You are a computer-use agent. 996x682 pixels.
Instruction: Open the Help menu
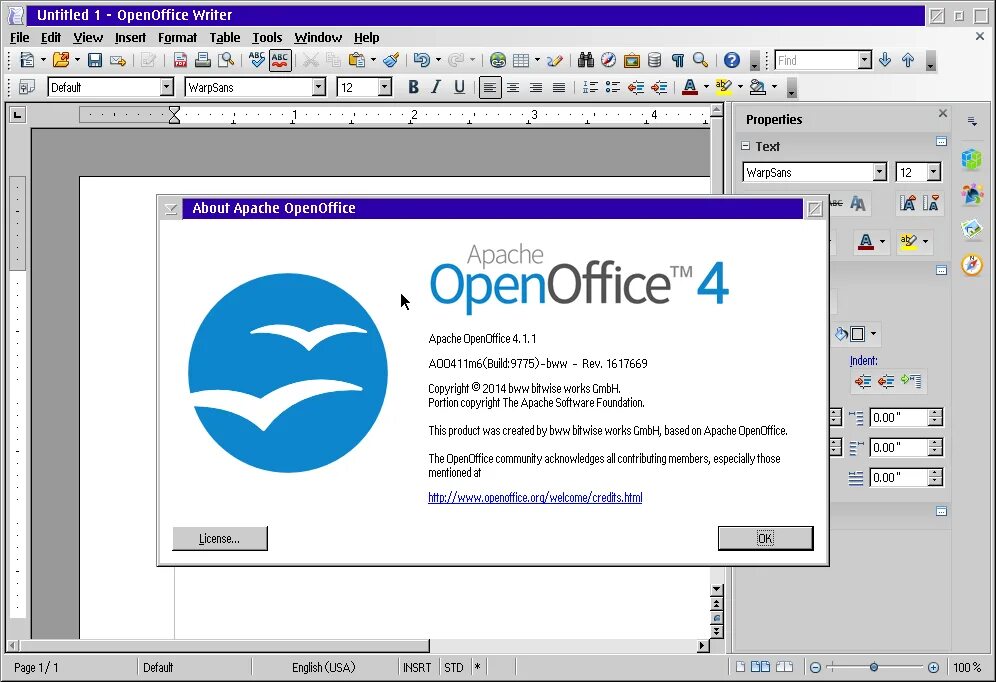(x=367, y=37)
